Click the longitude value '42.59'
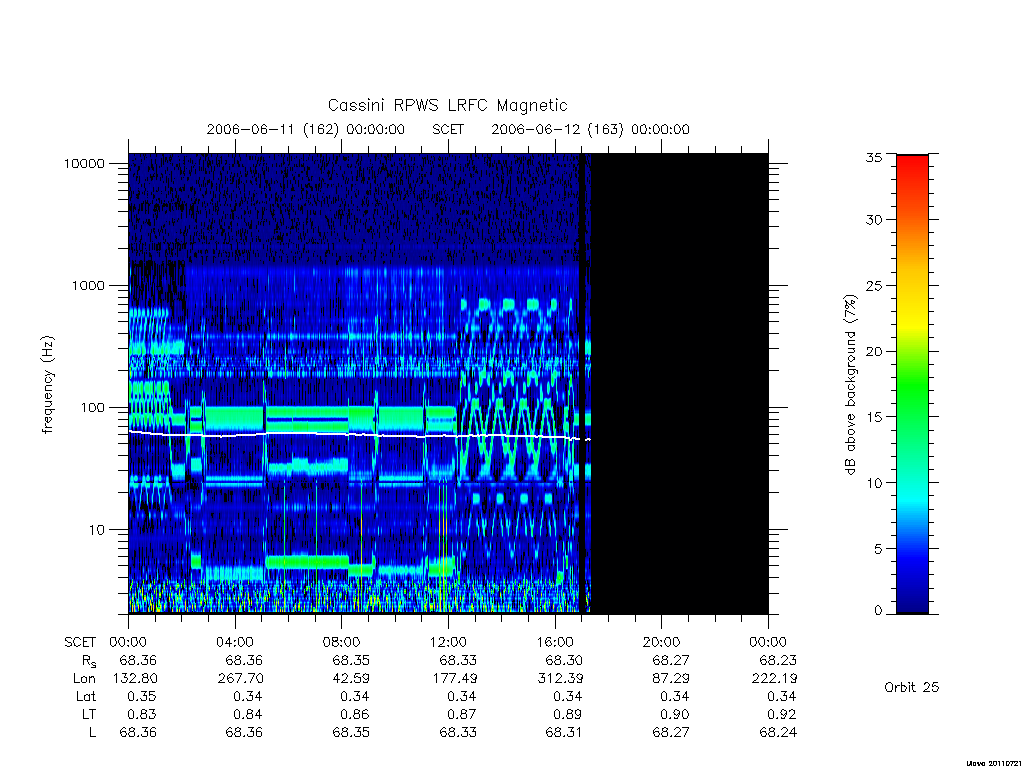The image size is (1024, 768). pyautogui.click(x=351, y=679)
